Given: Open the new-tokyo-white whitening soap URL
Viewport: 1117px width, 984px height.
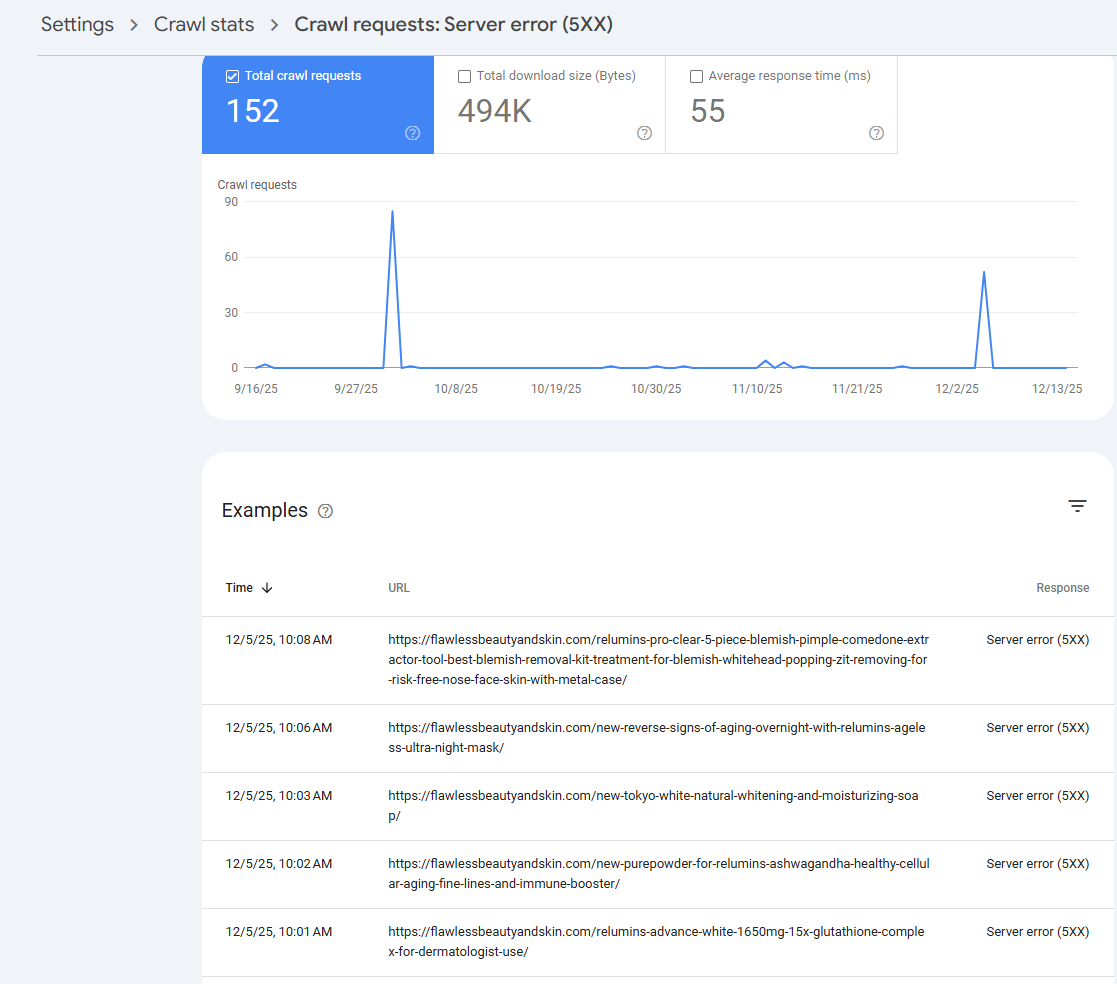Looking at the screenshot, I should [653, 806].
